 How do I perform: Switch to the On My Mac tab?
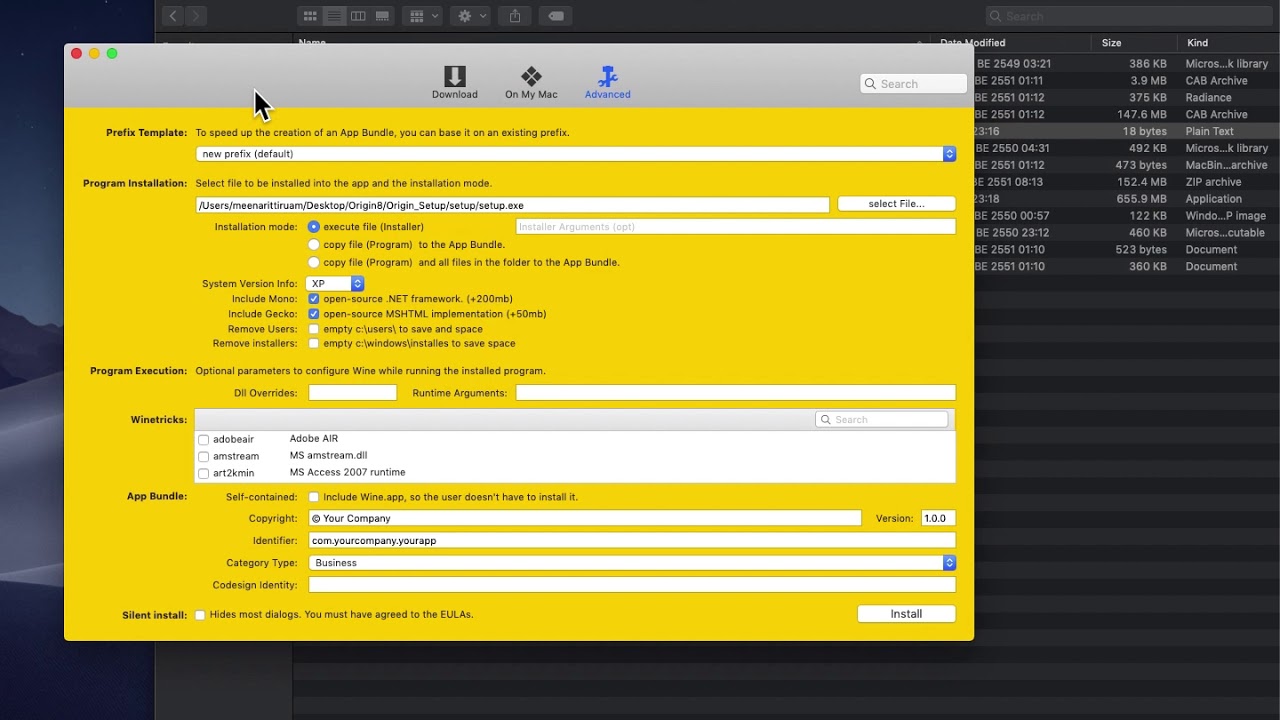tap(531, 82)
